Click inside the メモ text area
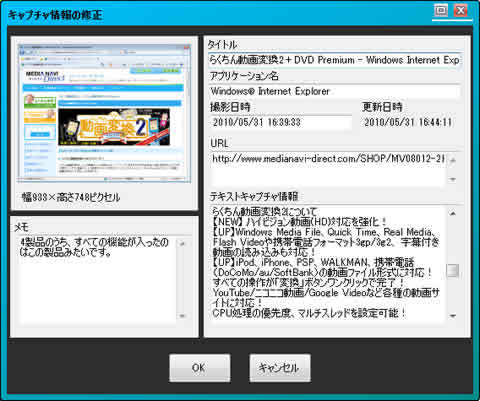Image resolution: width=480 pixels, height=401 pixels. coord(98,280)
